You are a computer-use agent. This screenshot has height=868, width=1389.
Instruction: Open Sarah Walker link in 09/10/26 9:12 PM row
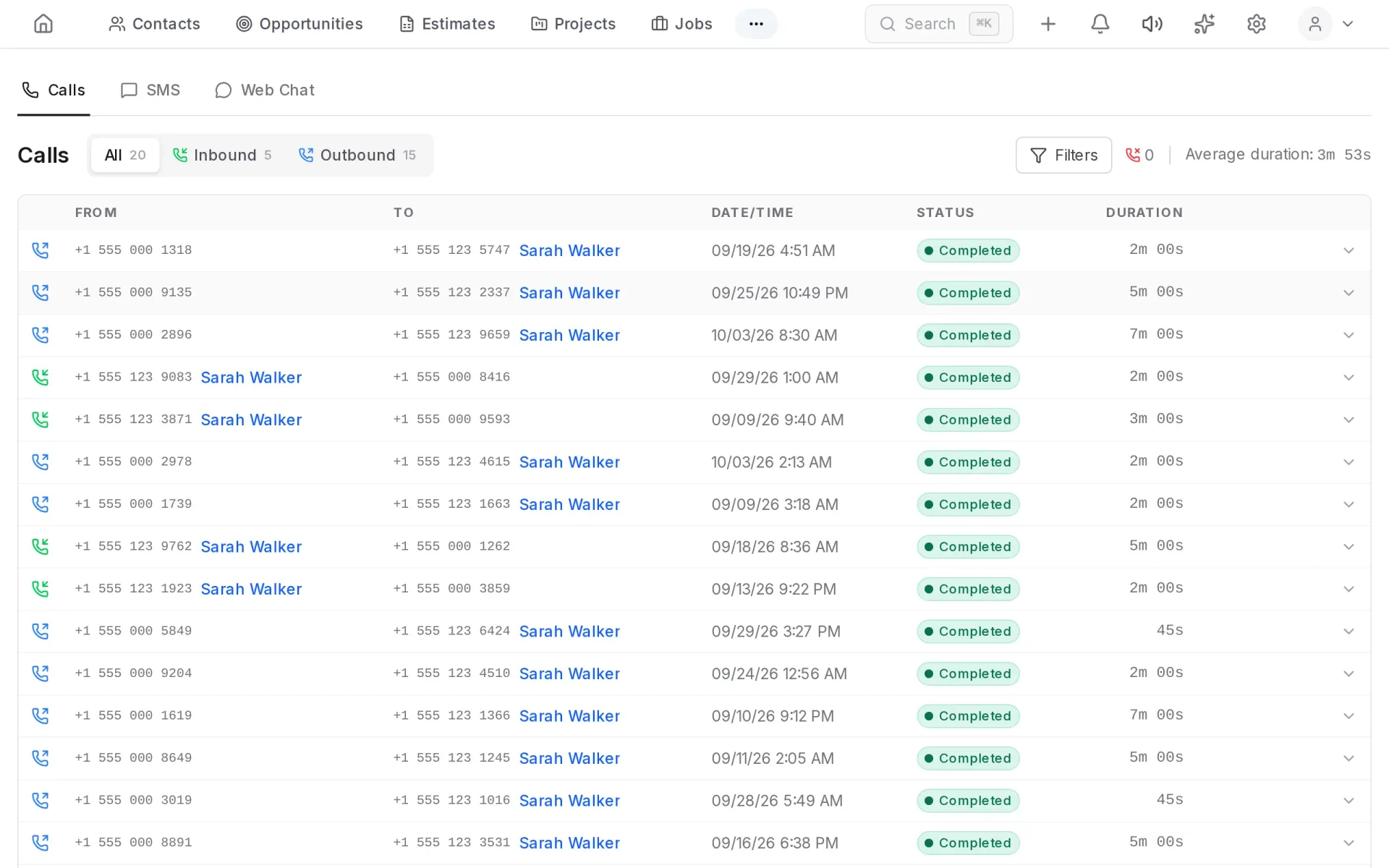coord(569,716)
